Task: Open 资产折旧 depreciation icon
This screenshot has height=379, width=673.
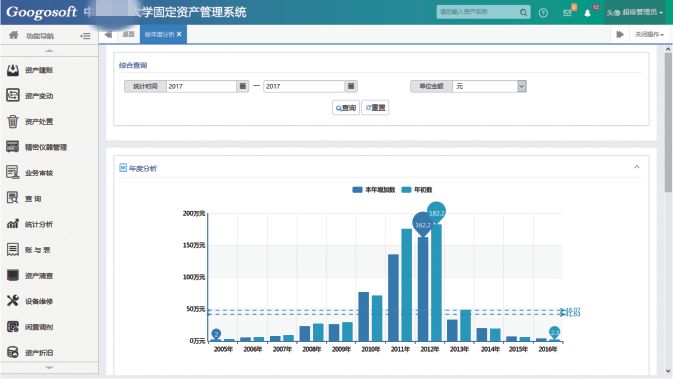Action: pyautogui.click(x=13, y=352)
